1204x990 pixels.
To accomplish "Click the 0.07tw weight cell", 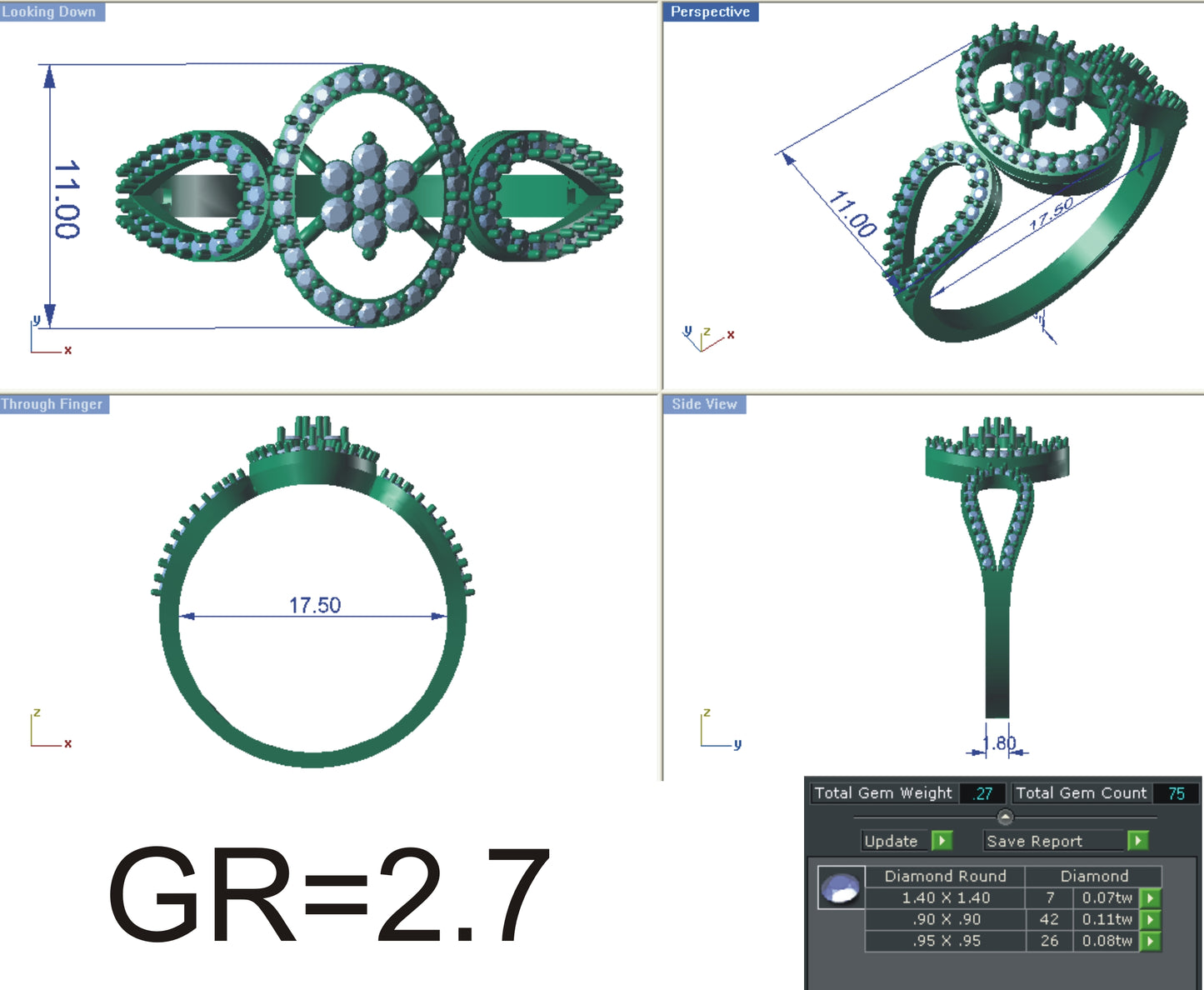I will pos(1107,897).
